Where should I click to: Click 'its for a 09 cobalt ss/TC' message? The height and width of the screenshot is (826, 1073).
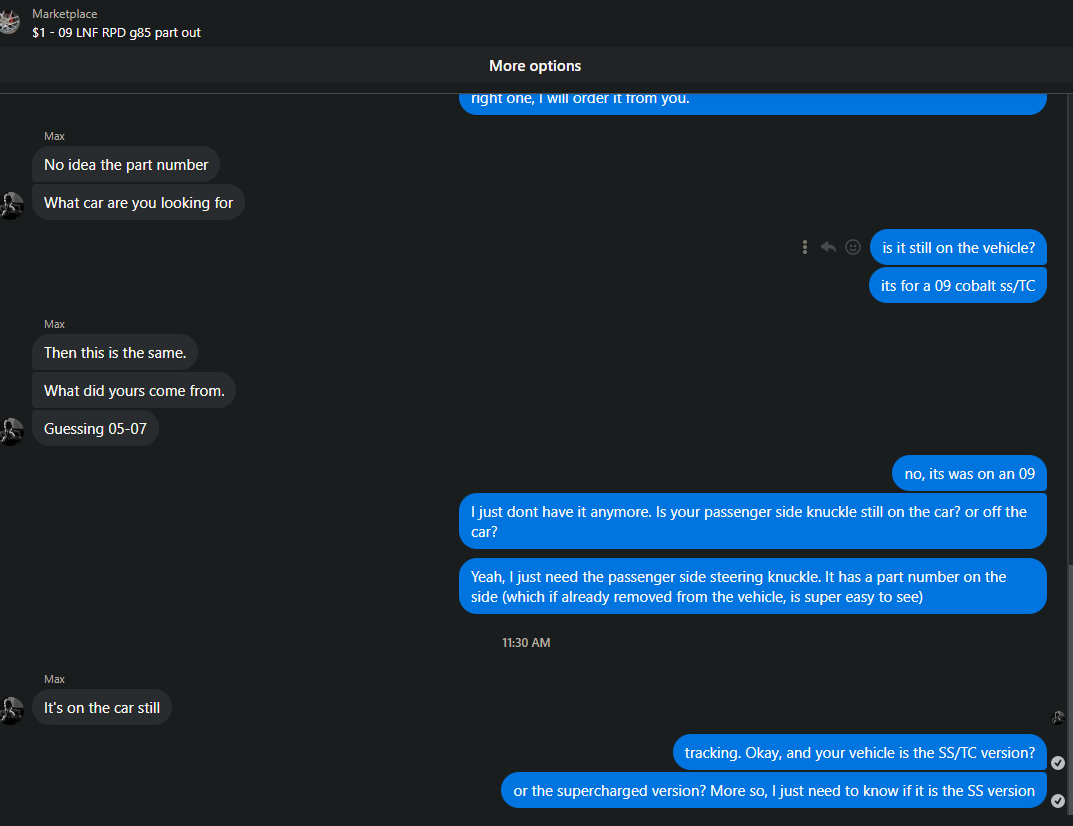[958, 285]
